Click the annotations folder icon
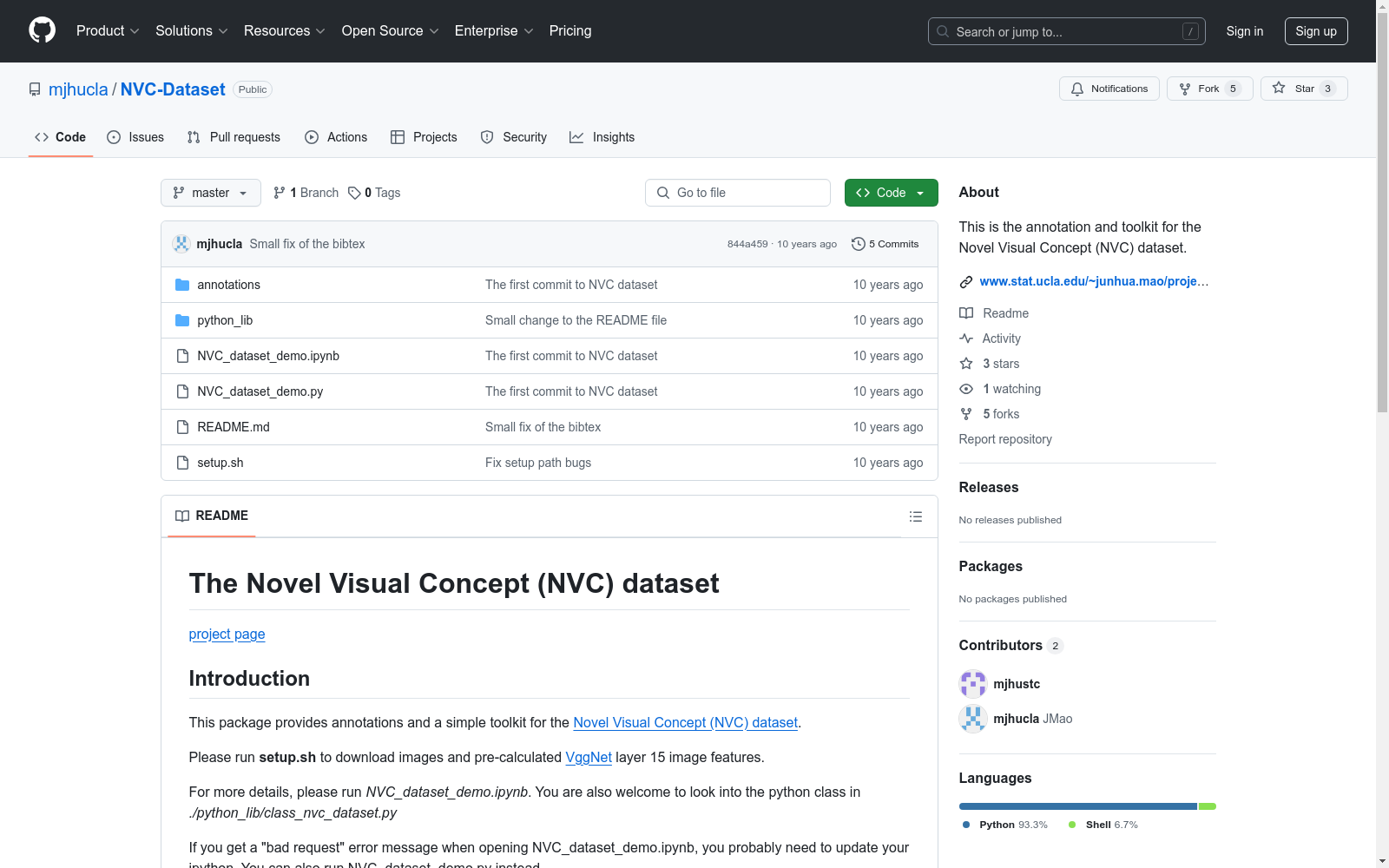The height and width of the screenshot is (868, 1389). pos(182,285)
